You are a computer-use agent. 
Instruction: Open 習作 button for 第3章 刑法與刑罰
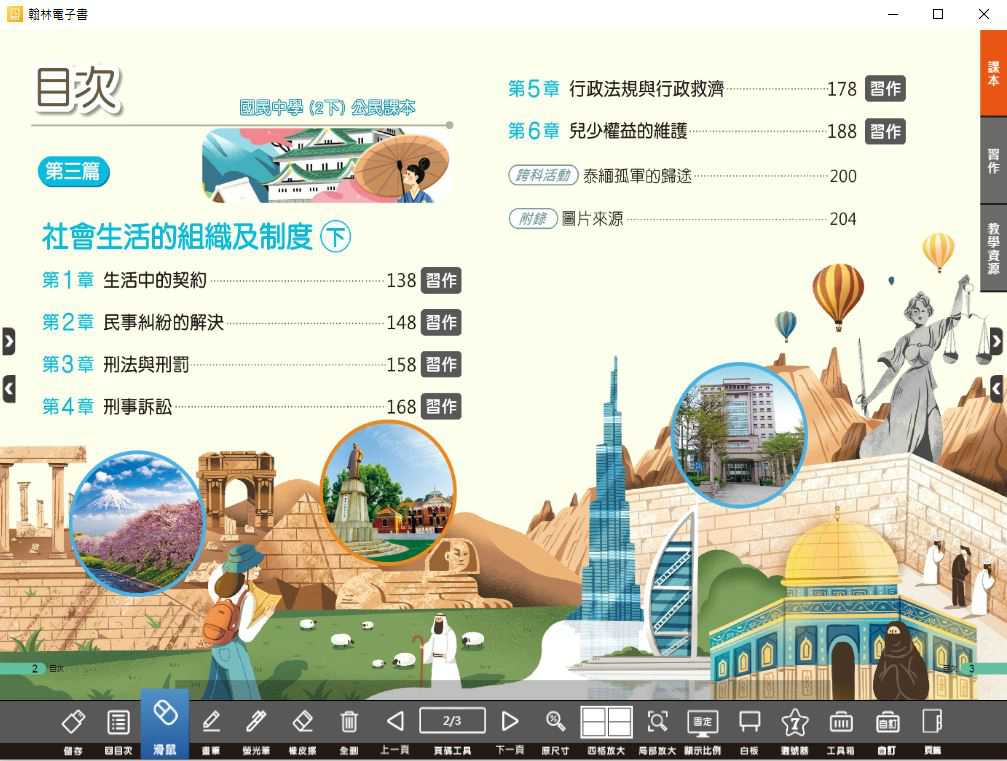(x=441, y=365)
